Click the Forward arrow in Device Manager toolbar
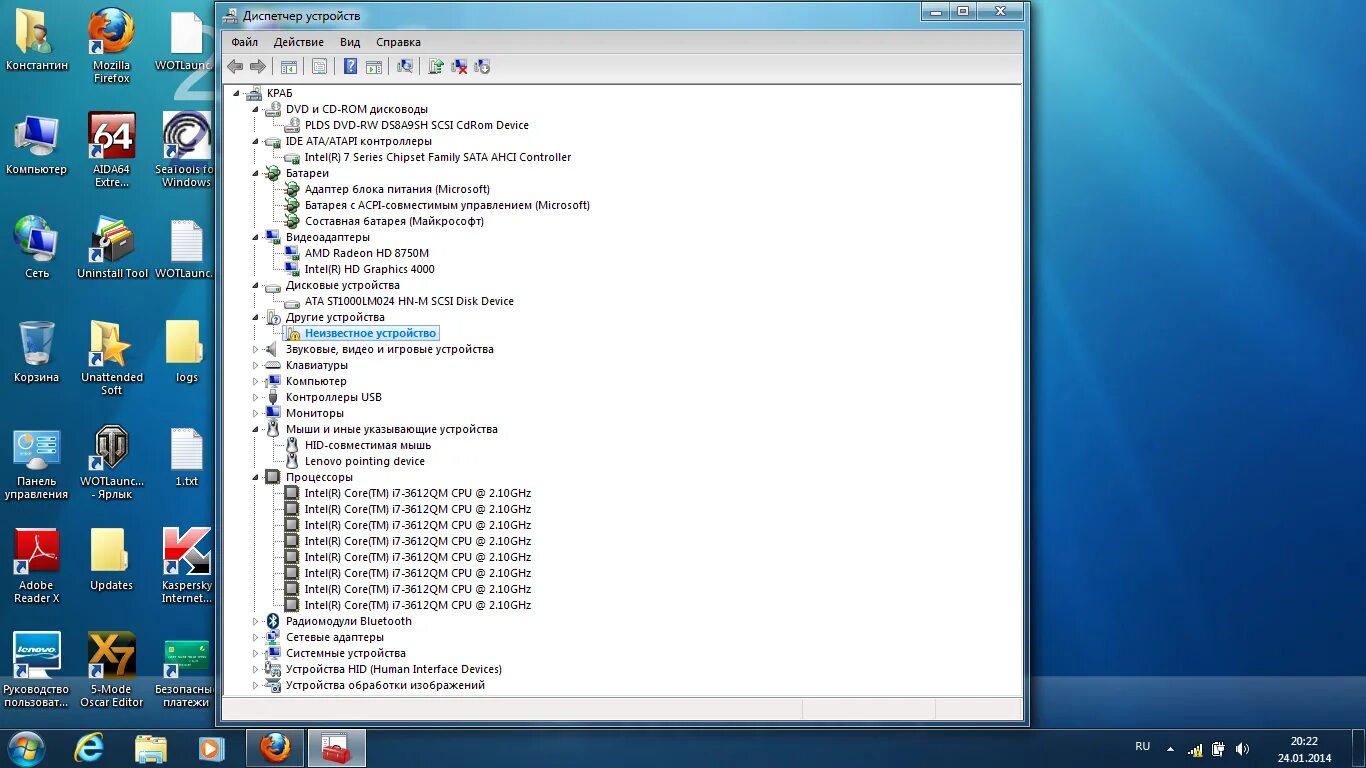 258,66
